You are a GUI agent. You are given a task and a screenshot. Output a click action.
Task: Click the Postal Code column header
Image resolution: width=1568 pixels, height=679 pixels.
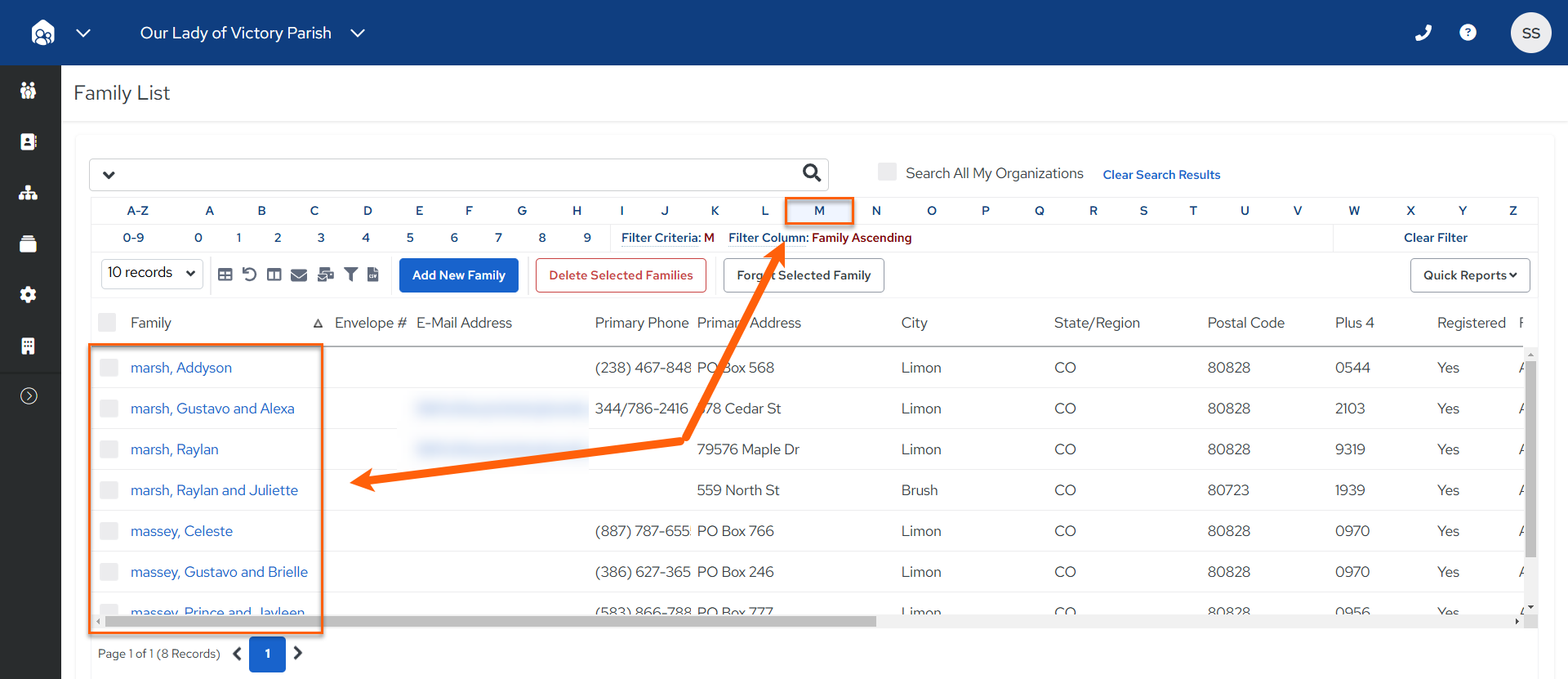coord(1246,323)
